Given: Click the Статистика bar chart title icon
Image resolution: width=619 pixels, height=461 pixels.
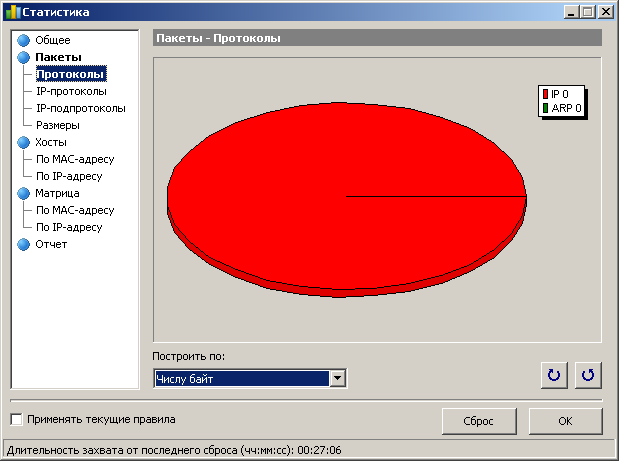Looking at the screenshot, I should pyautogui.click(x=13, y=12).
